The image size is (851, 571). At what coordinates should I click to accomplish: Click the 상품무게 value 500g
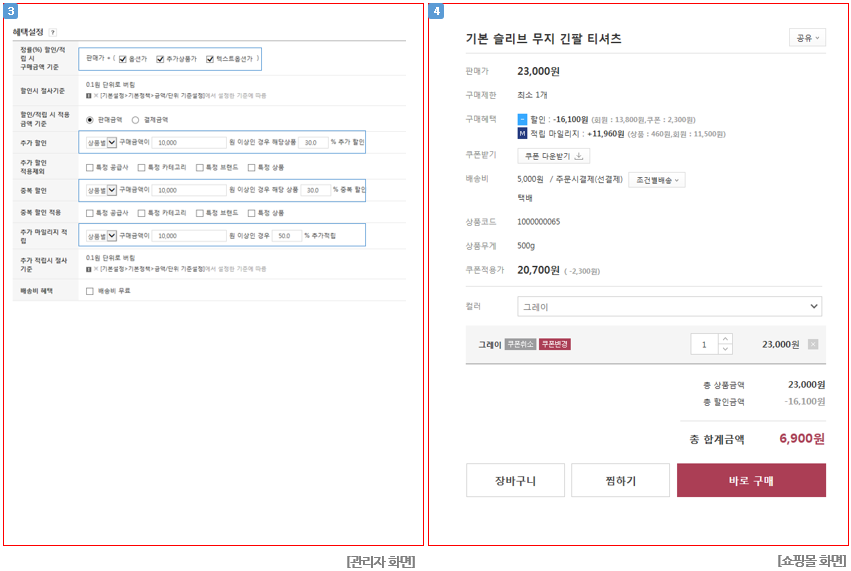coord(526,246)
